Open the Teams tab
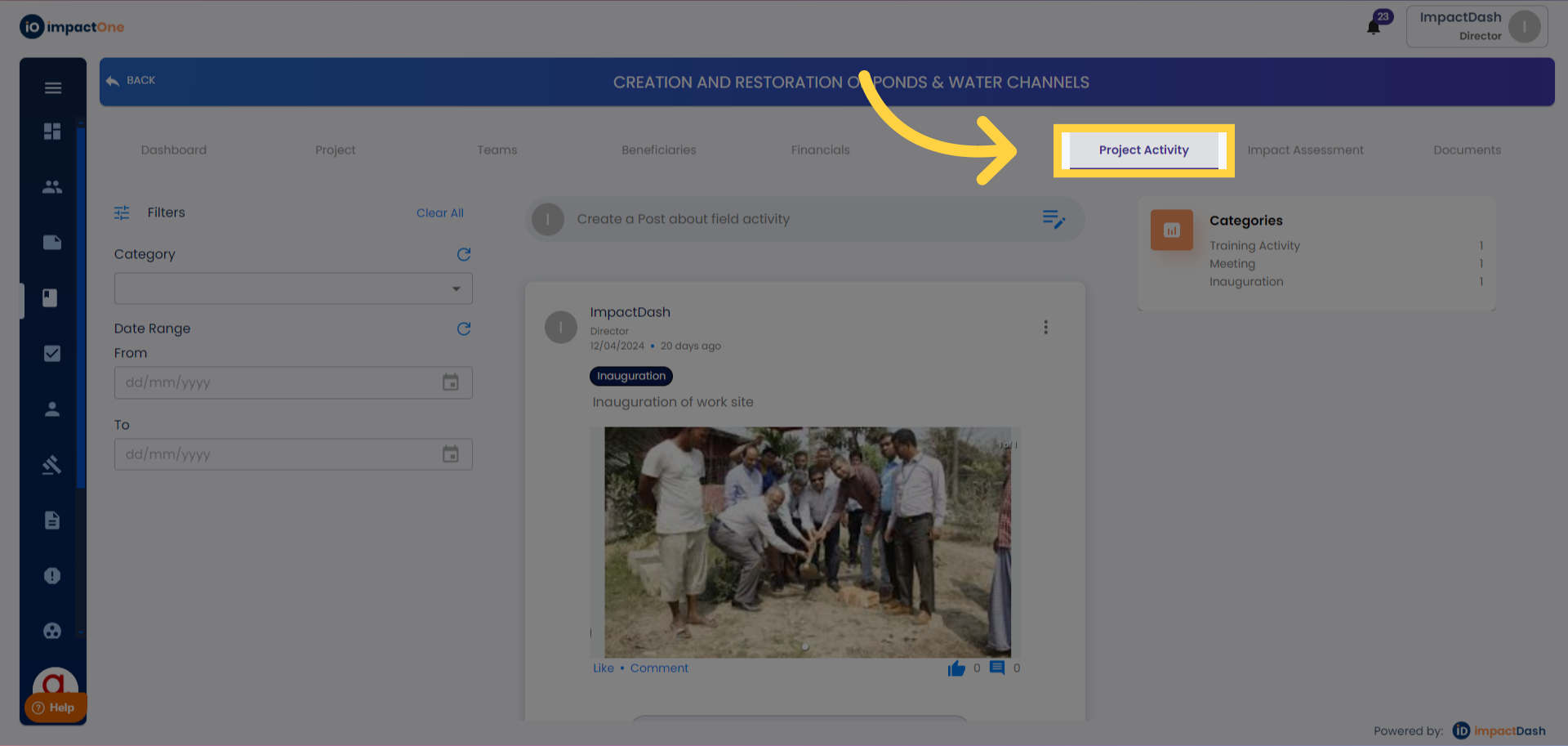 pos(497,150)
